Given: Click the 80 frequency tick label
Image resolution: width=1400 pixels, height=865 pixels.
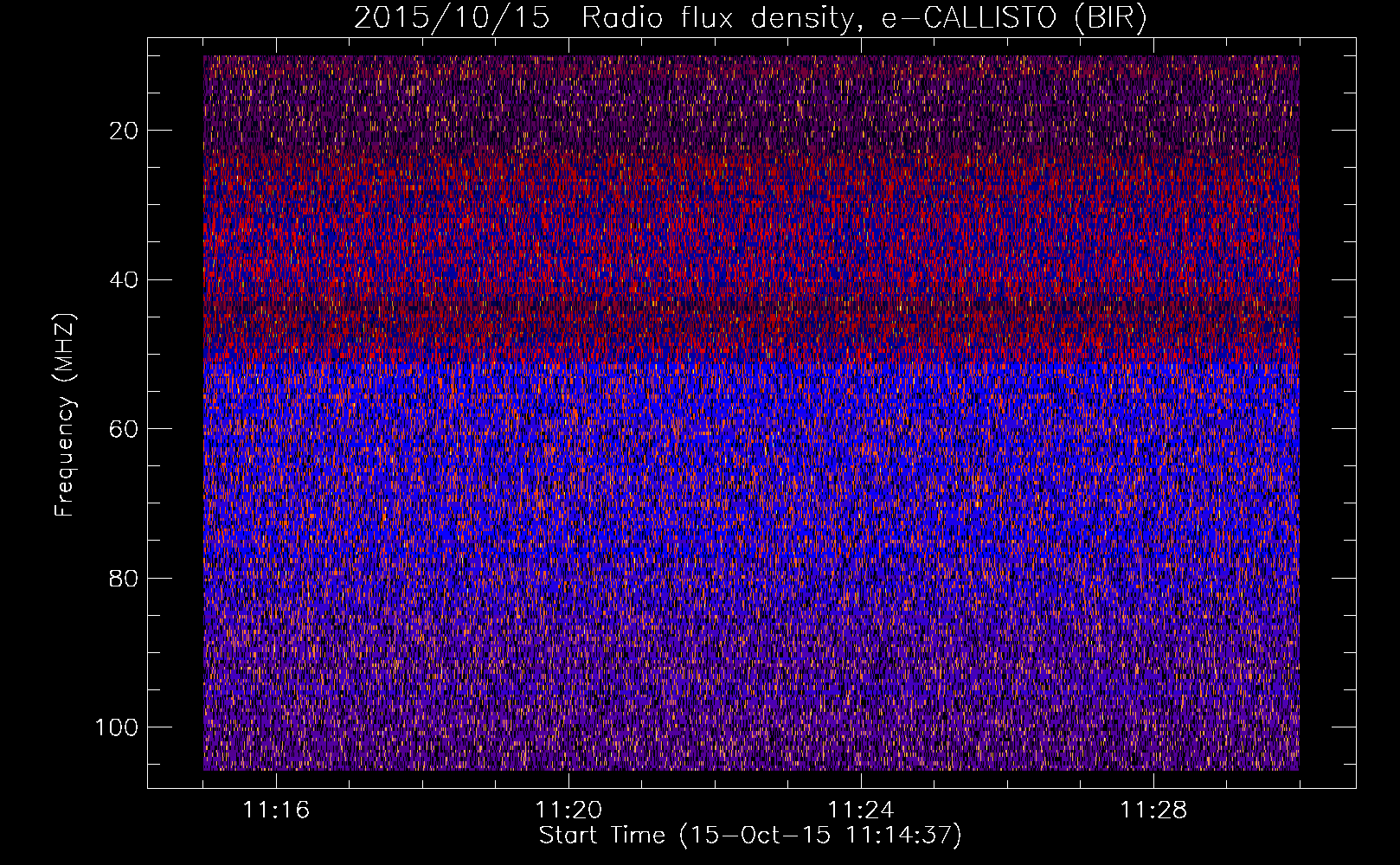Looking at the screenshot, I should [x=125, y=578].
